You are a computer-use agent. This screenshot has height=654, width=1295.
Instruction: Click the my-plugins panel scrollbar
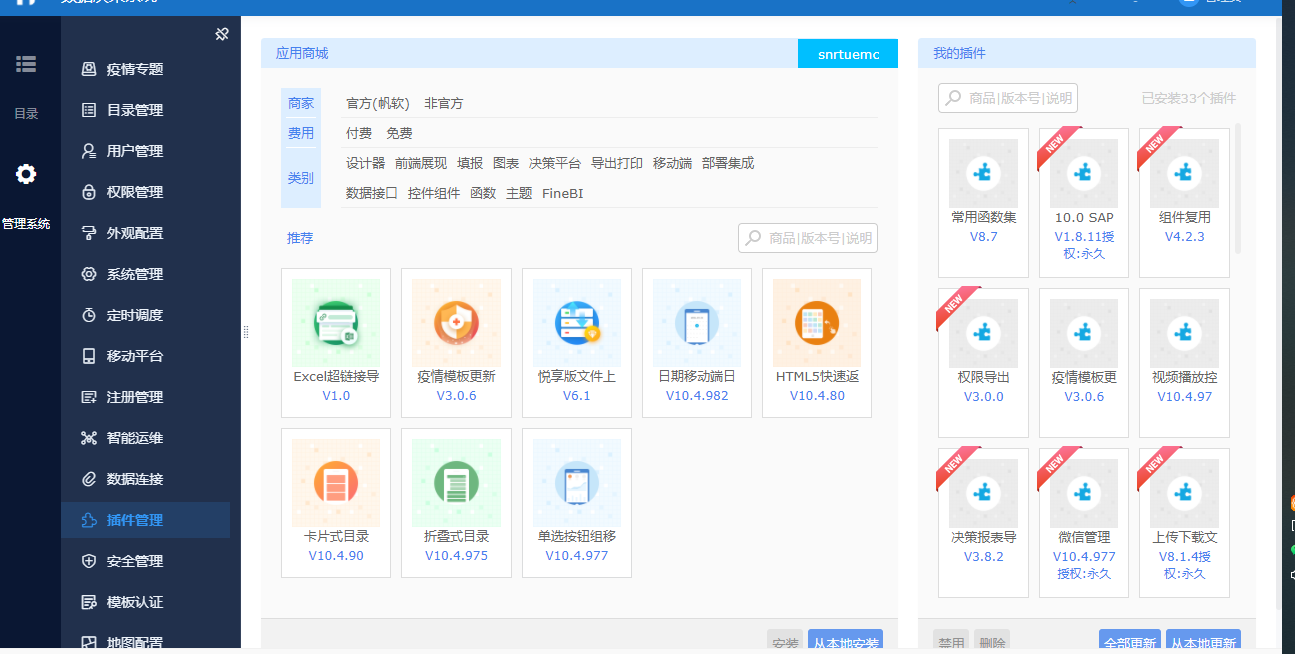tap(1238, 188)
